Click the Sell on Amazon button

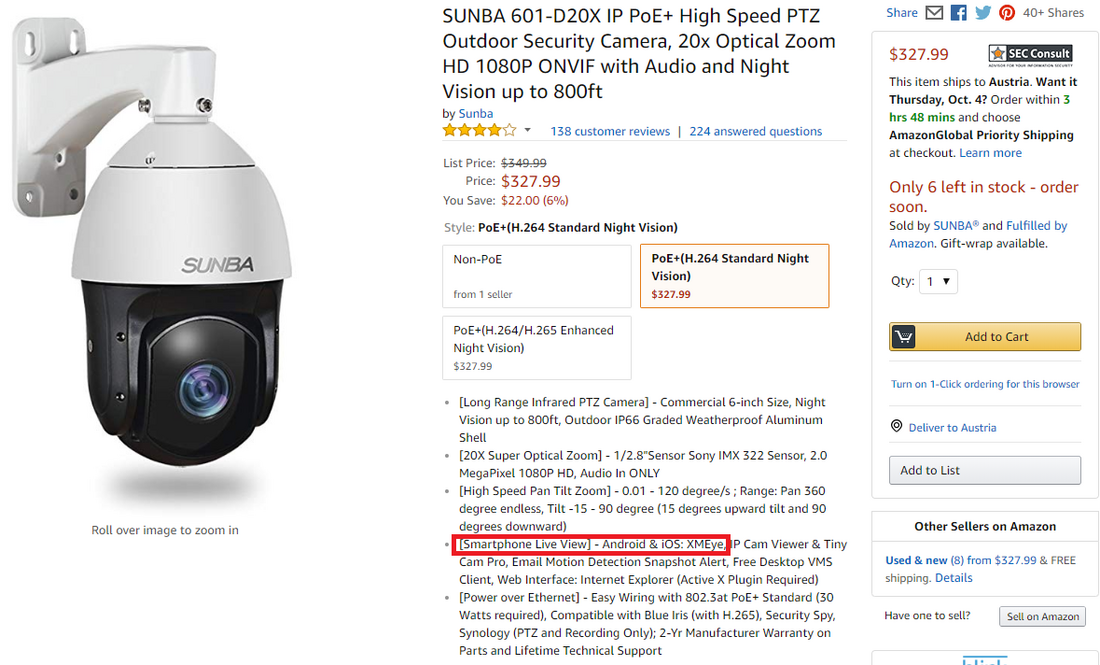point(1042,616)
